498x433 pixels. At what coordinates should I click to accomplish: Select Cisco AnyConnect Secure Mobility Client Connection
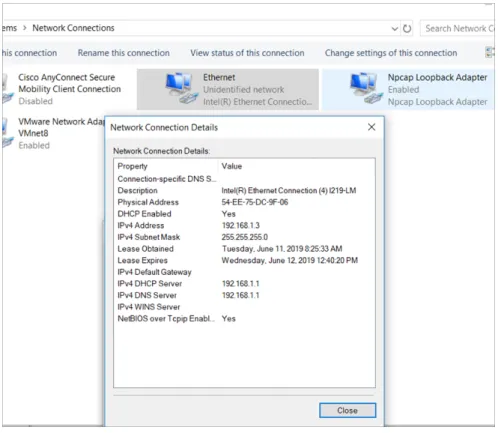tap(63, 89)
